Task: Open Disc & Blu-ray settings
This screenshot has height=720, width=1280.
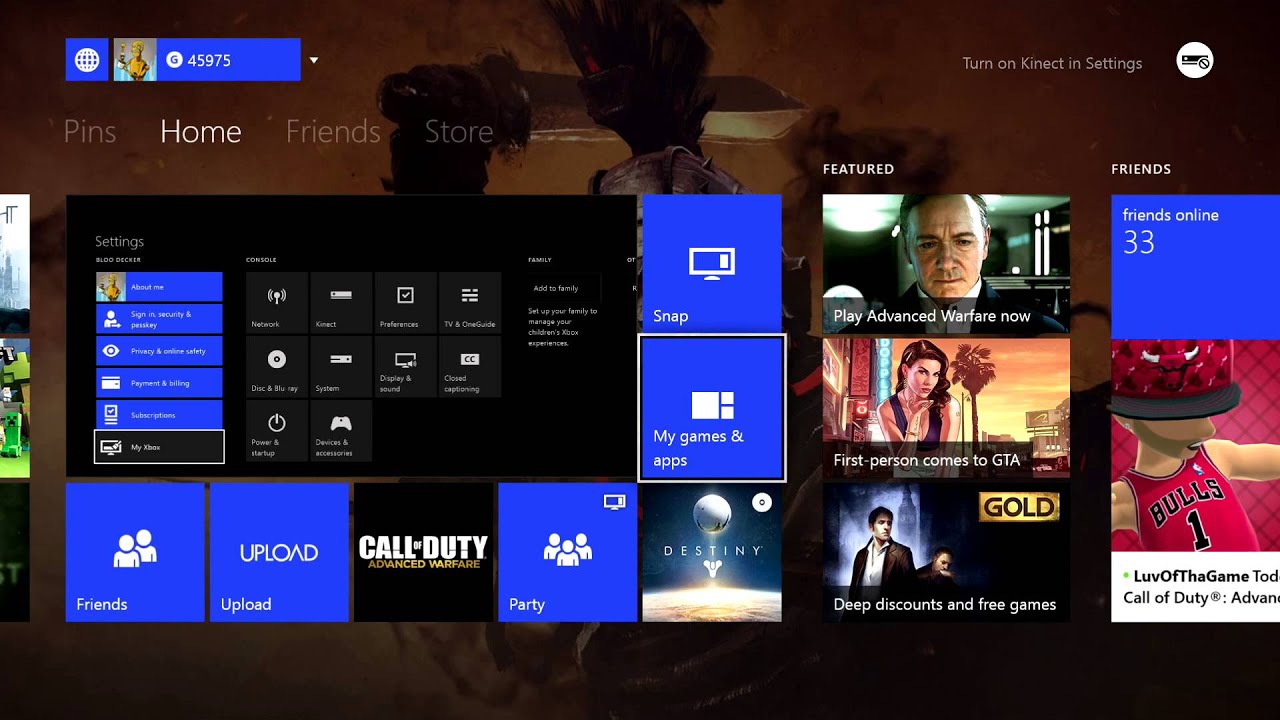Action: click(x=277, y=366)
